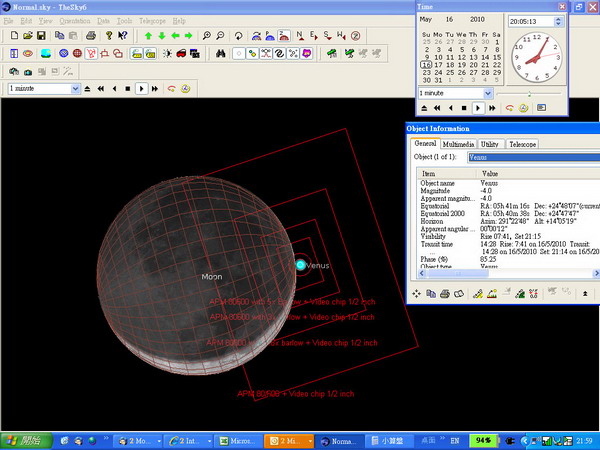Open the time step dropdown in main toolbar

(x=75, y=88)
